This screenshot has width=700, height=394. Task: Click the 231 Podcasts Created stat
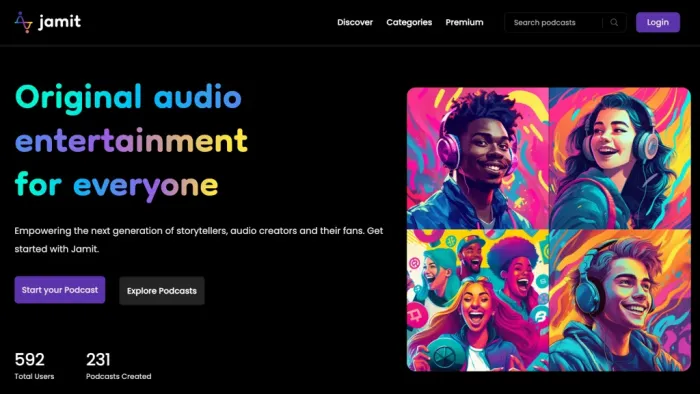click(118, 366)
